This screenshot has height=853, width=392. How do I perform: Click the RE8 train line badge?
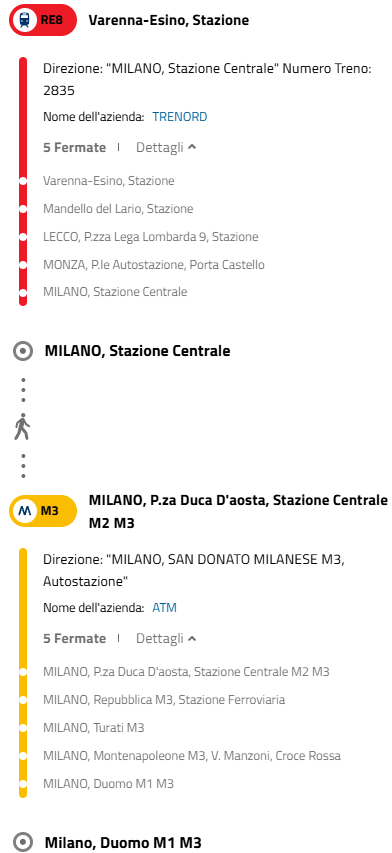click(43, 21)
